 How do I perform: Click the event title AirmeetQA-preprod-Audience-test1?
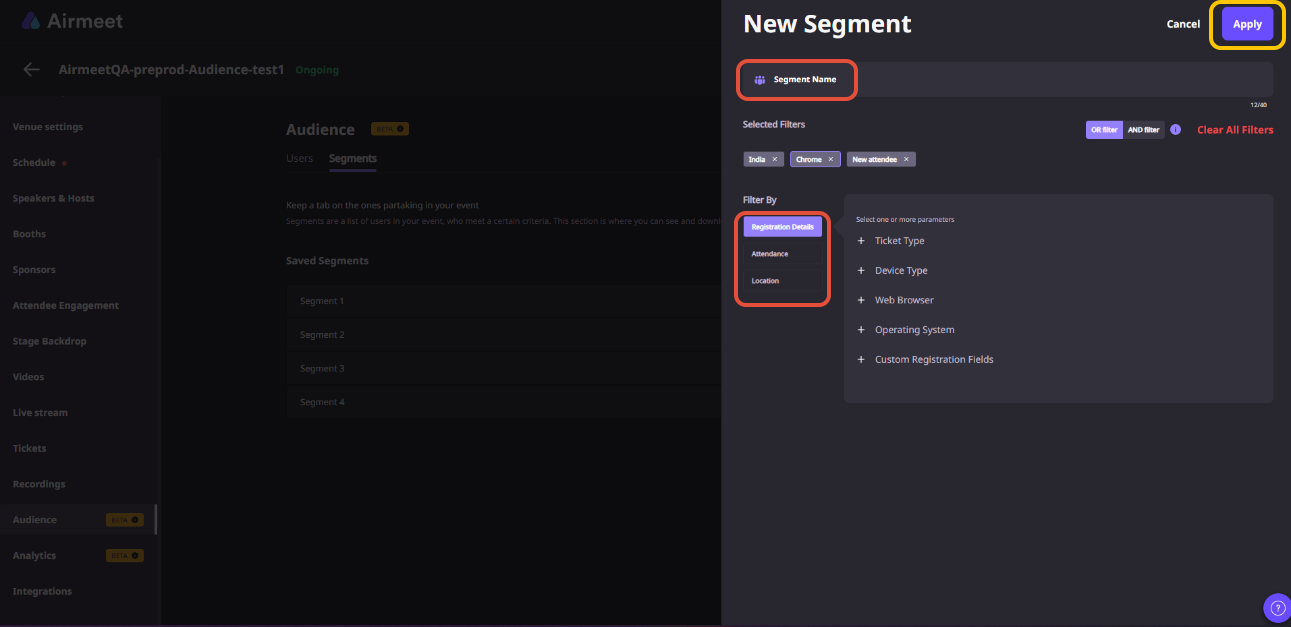point(172,70)
